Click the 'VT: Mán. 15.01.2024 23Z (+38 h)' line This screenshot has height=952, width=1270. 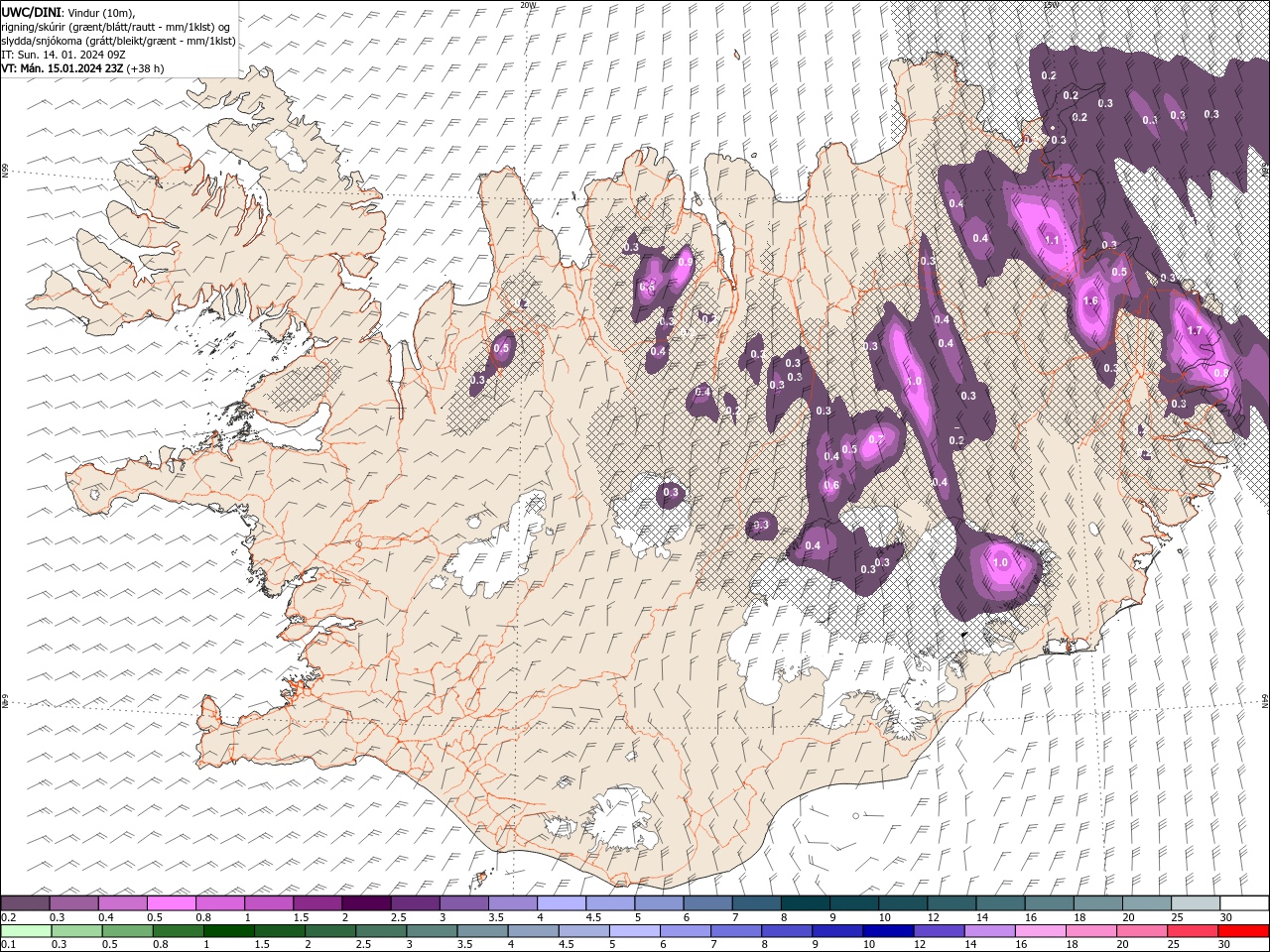[82, 68]
